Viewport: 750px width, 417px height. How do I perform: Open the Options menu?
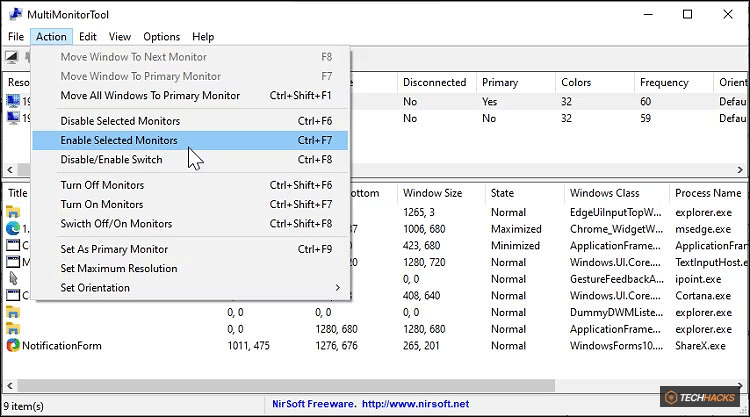click(162, 37)
